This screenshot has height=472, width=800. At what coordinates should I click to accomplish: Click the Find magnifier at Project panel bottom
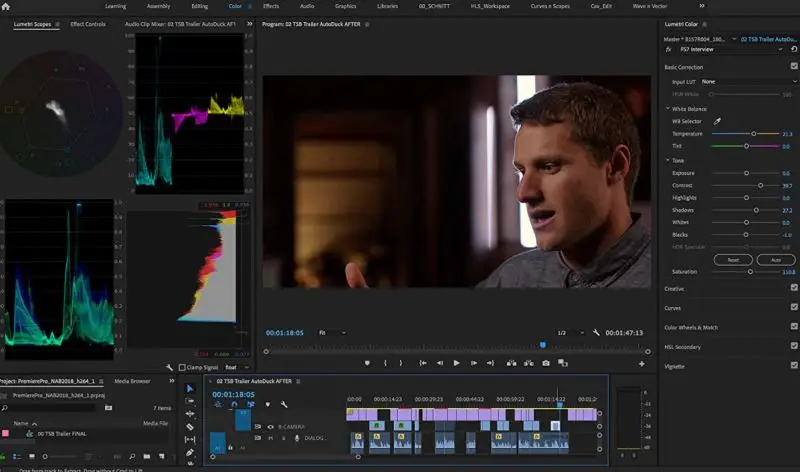(x=132, y=456)
